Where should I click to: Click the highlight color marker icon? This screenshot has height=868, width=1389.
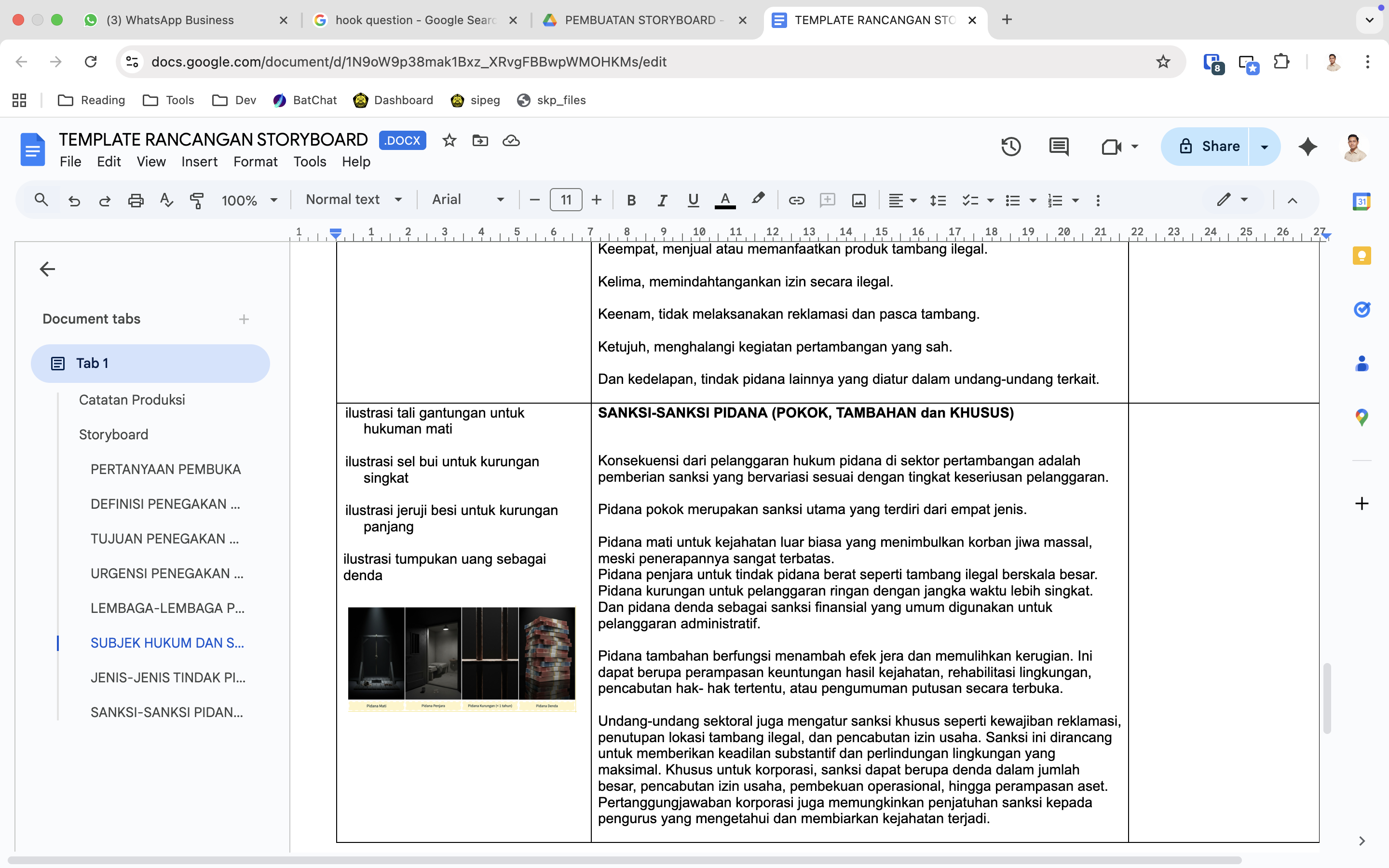click(758, 199)
